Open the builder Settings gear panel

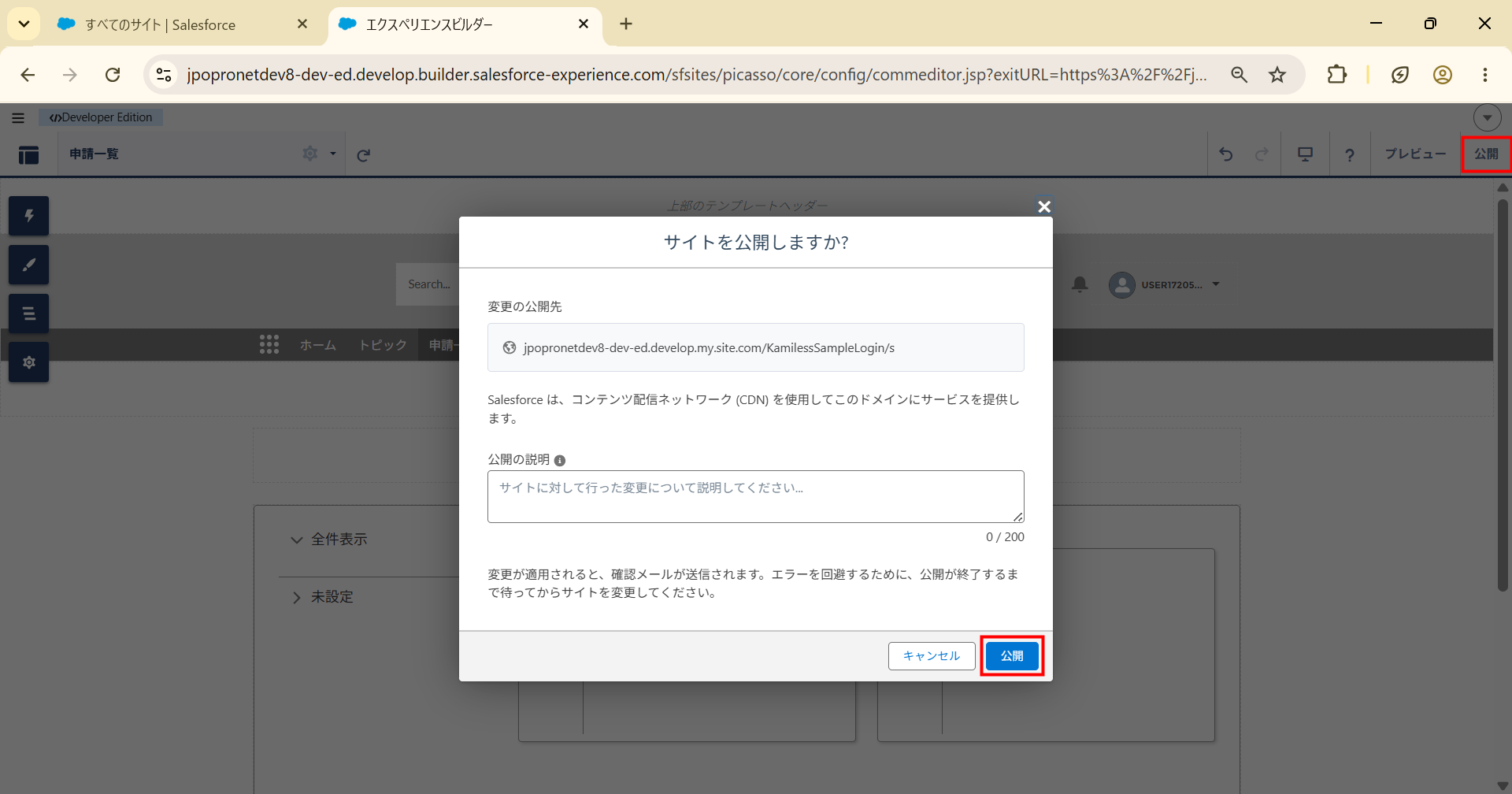pyautogui.click(x=29, y=362)
